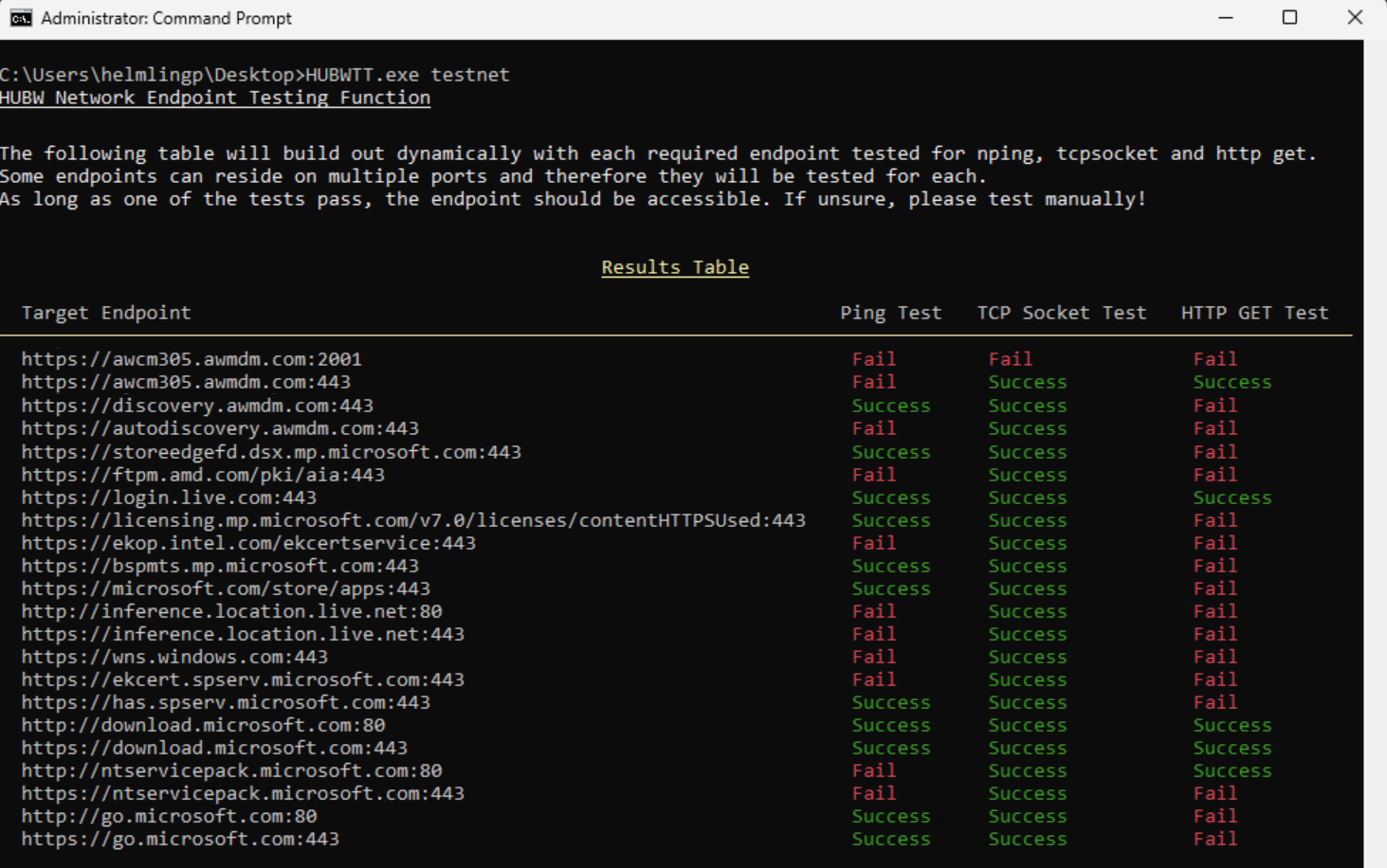
Task: Minimize the Command Prompt window
Action: pos(1225,17)
